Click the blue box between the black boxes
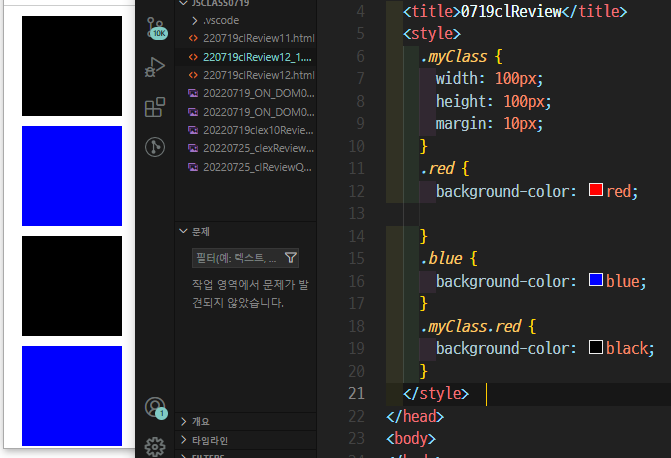Viewport: 671px width, 458px height. pyautogui.click(x=72, y=176)
